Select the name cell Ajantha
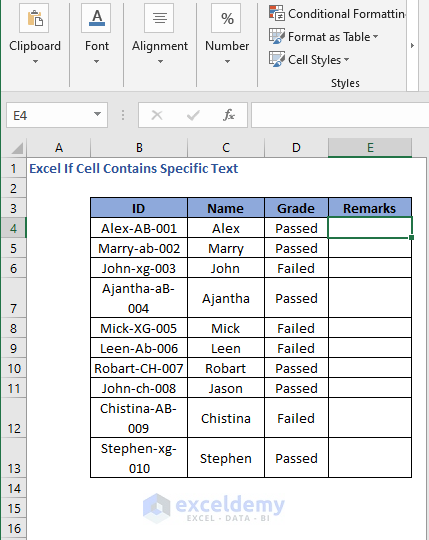The width and height of the screenshot is (429, 540). tap(226, 298)
